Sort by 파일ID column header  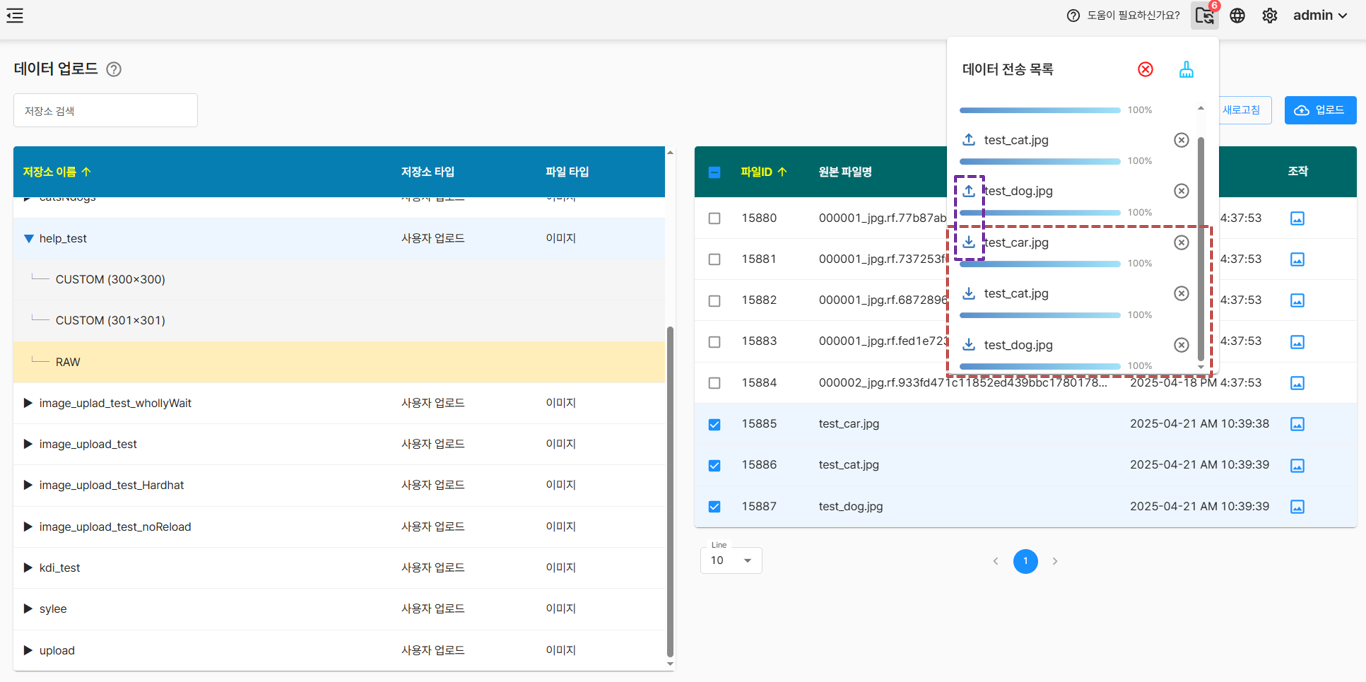[x=764, y=172]
